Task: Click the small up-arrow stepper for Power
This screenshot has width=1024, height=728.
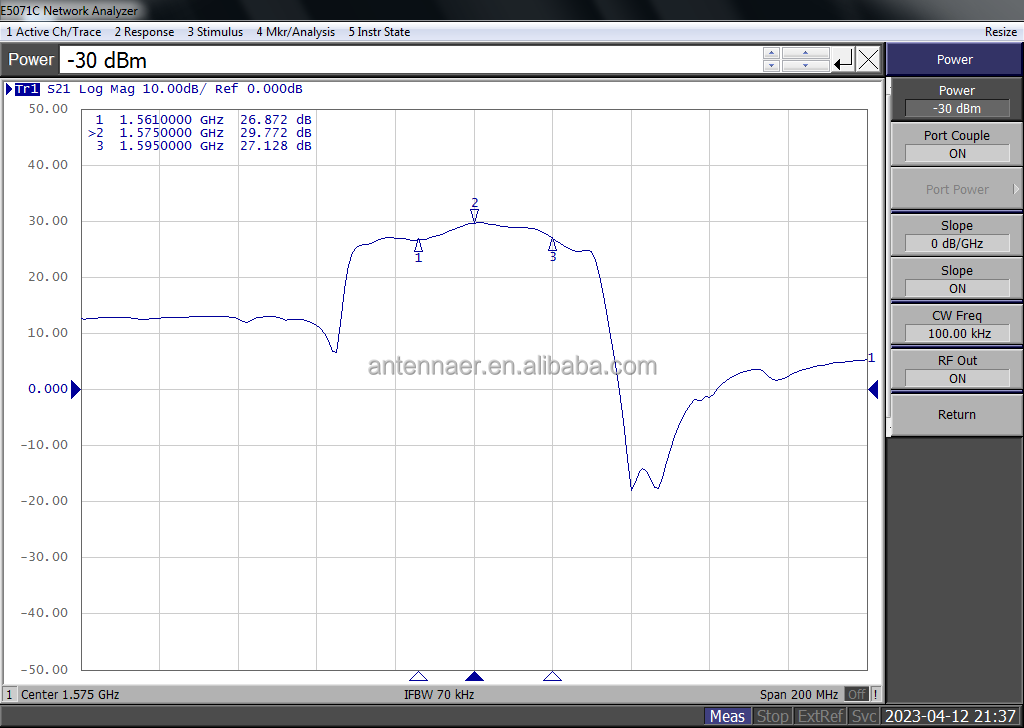Action: click(771, 54)
